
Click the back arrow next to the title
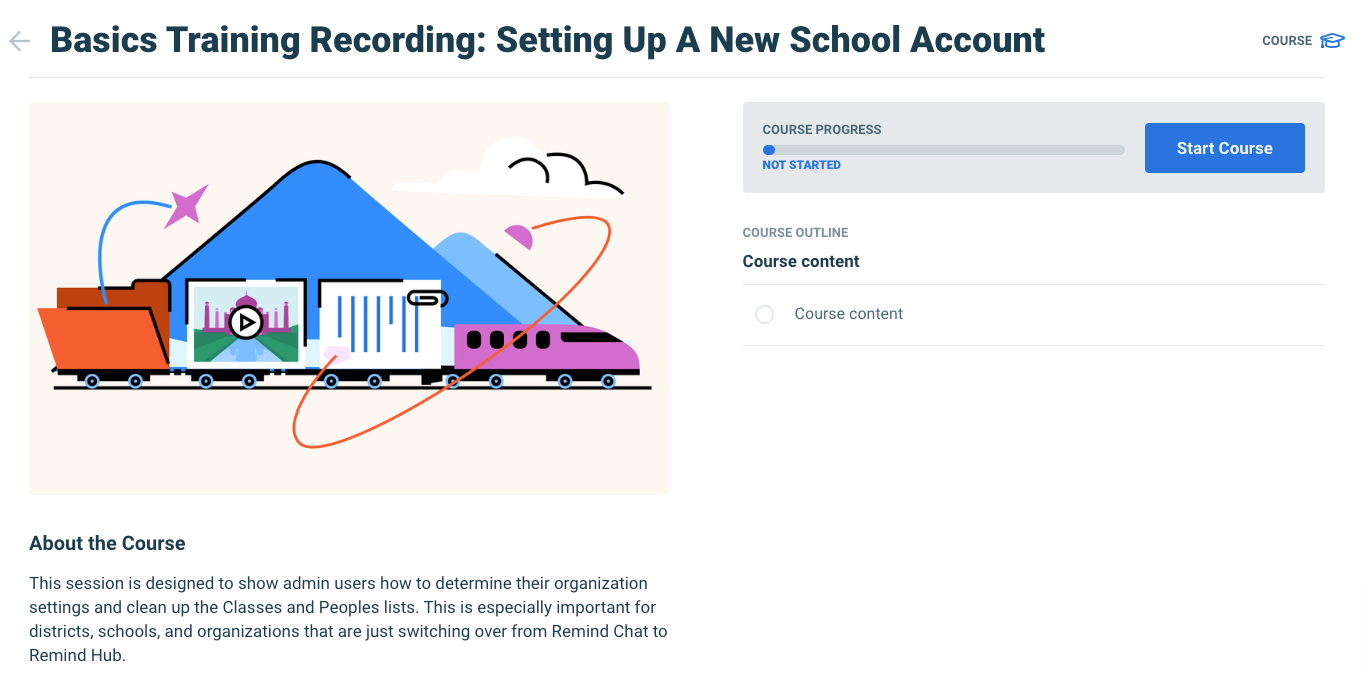[x=19, y=41]
